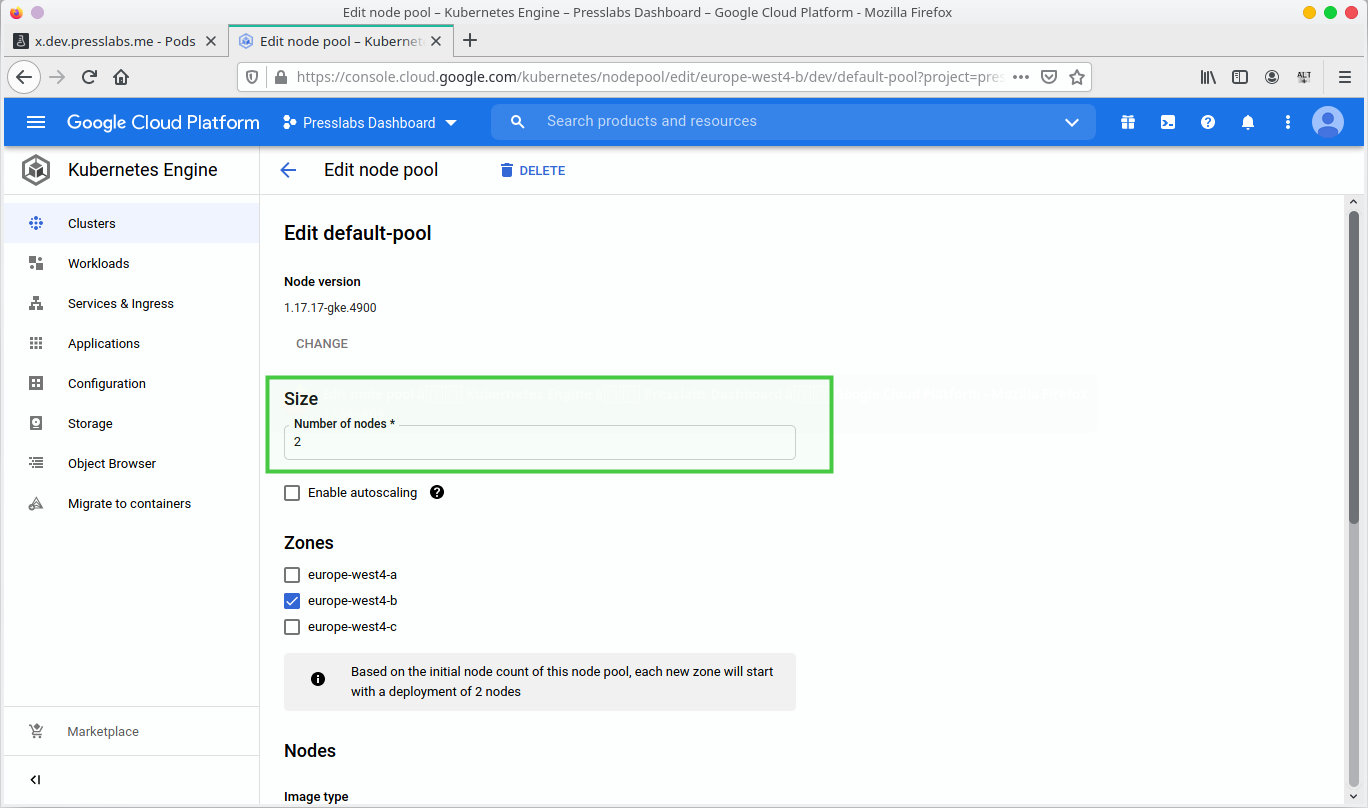Reload the page in Firefox
The width and height of the screenshot is (1368, 808).
[x=89, y=77]
